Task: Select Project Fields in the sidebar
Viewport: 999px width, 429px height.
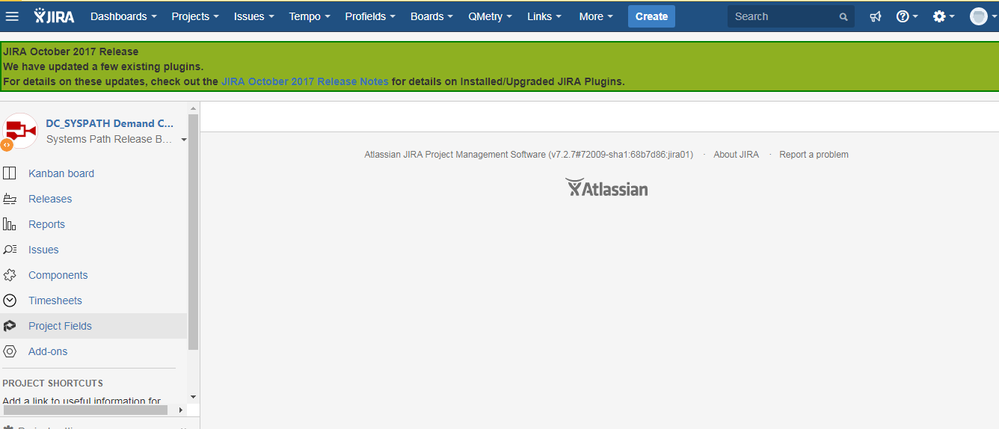Action: pyautogui.click(x=60, y=326)
